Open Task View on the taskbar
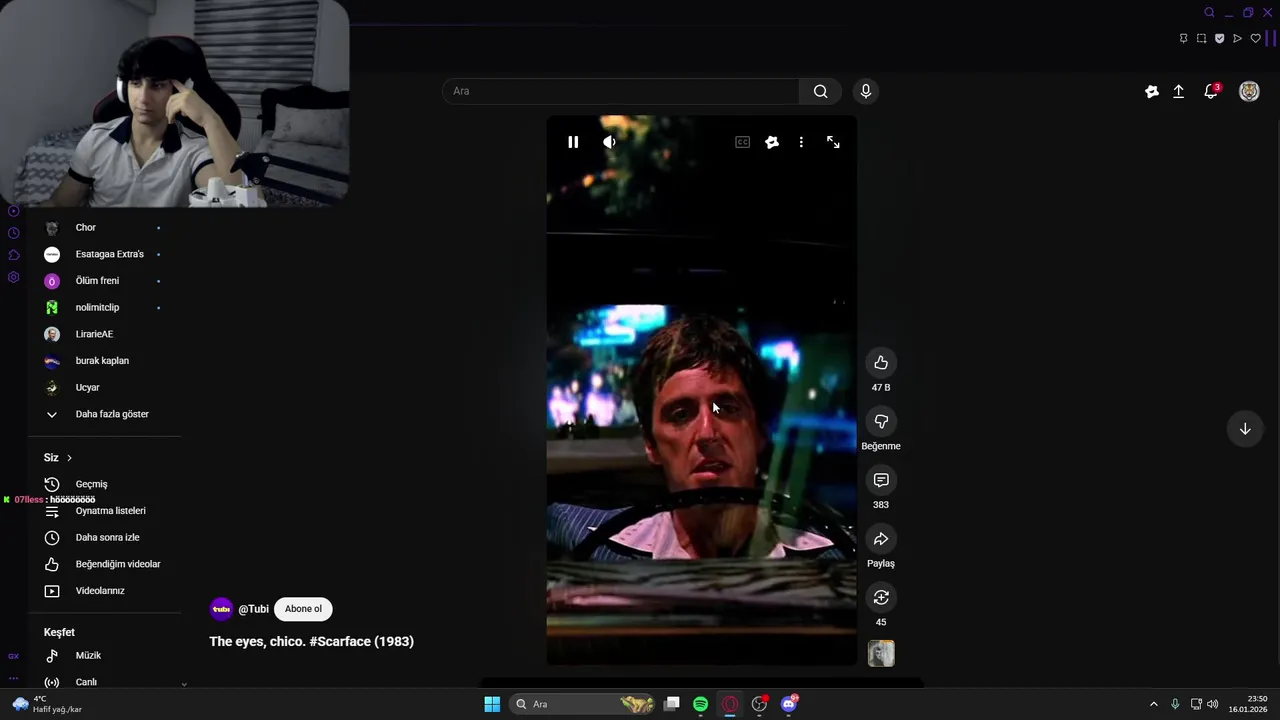 (x=672, y=704)
